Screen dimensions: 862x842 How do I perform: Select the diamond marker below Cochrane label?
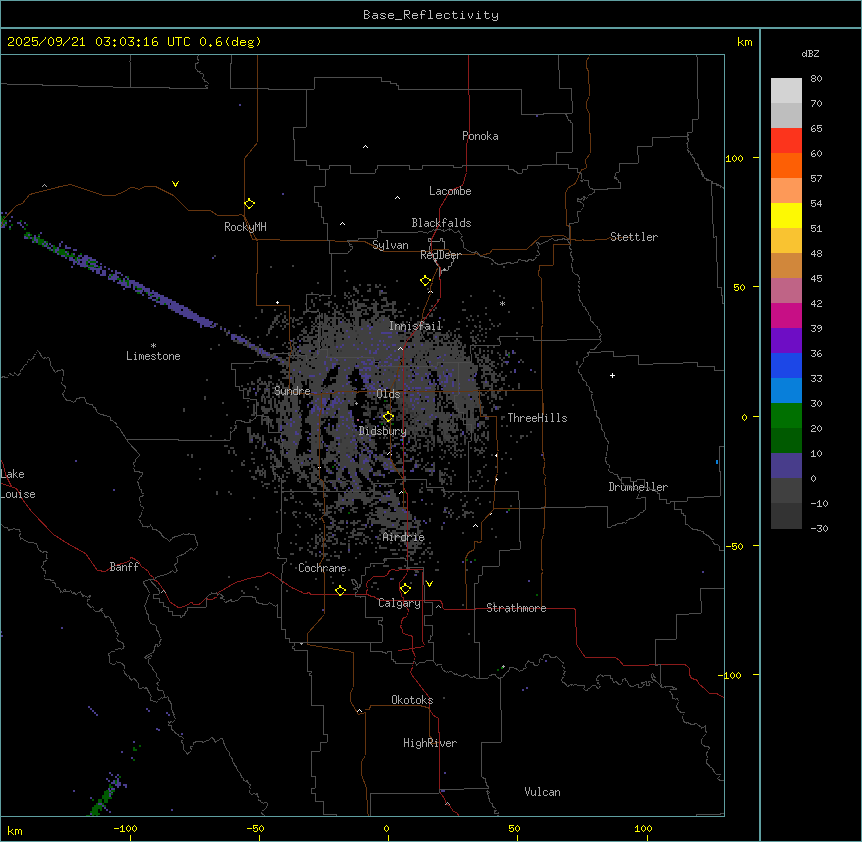coord(340,591)
